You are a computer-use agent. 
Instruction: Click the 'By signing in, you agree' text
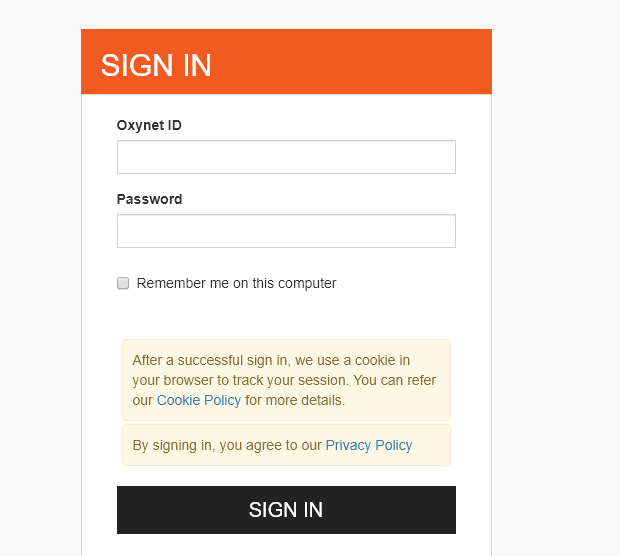coord(226,445)
